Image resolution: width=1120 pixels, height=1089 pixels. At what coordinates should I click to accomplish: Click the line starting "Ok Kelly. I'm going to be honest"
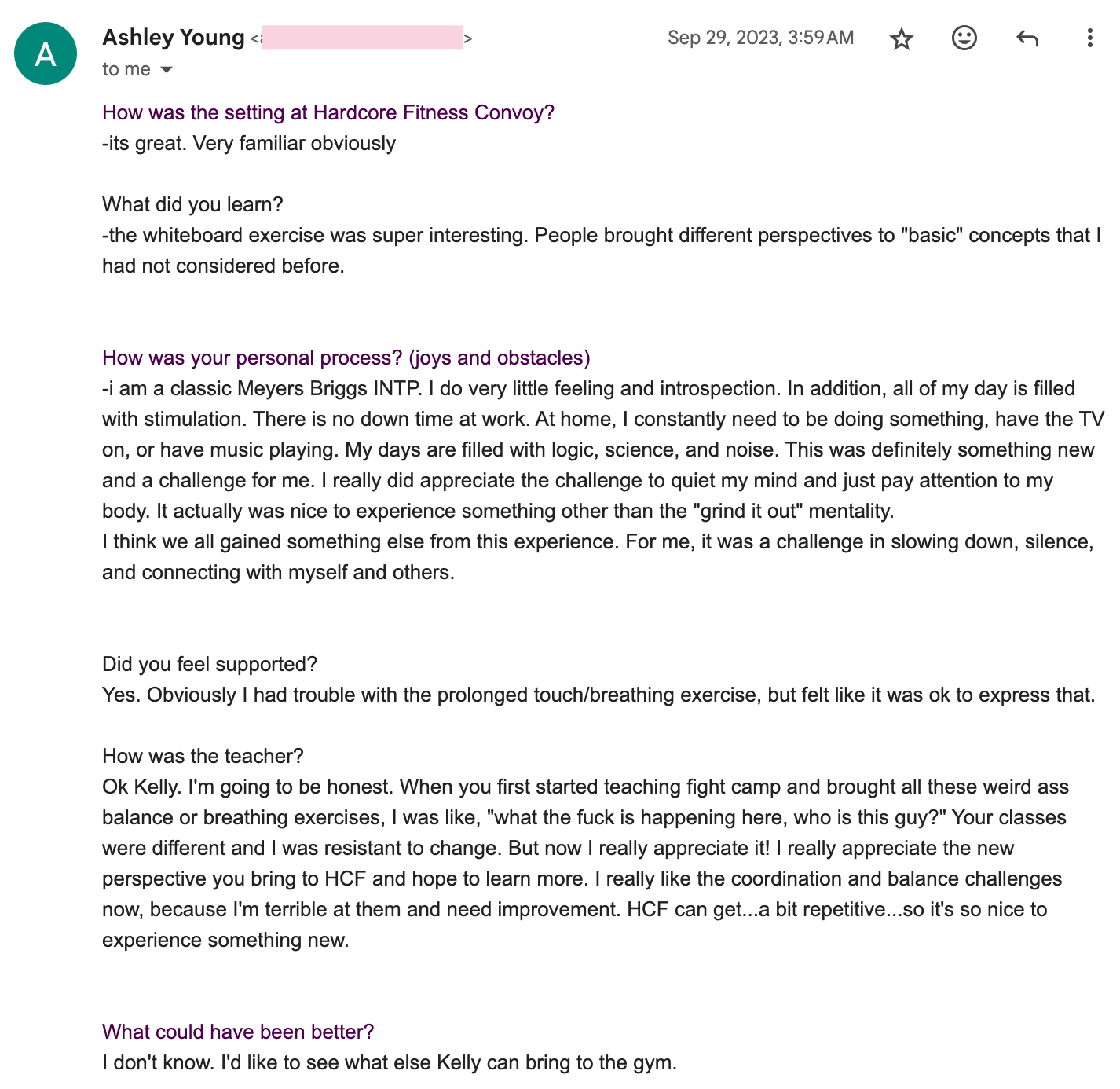(x=585, y=786)
